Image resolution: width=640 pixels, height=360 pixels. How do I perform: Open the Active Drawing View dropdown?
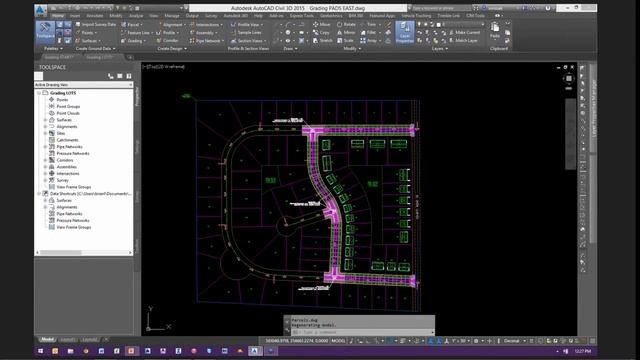(x=84, y=85)
